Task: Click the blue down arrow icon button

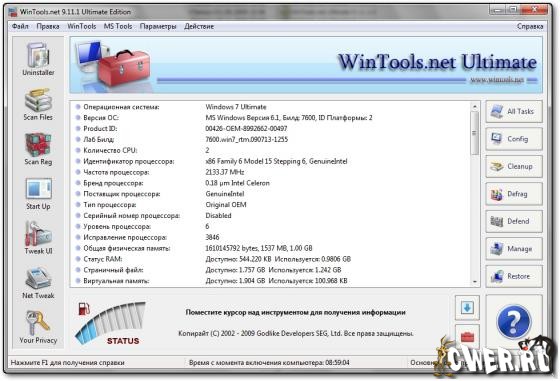Action: (x=467, y=307)
